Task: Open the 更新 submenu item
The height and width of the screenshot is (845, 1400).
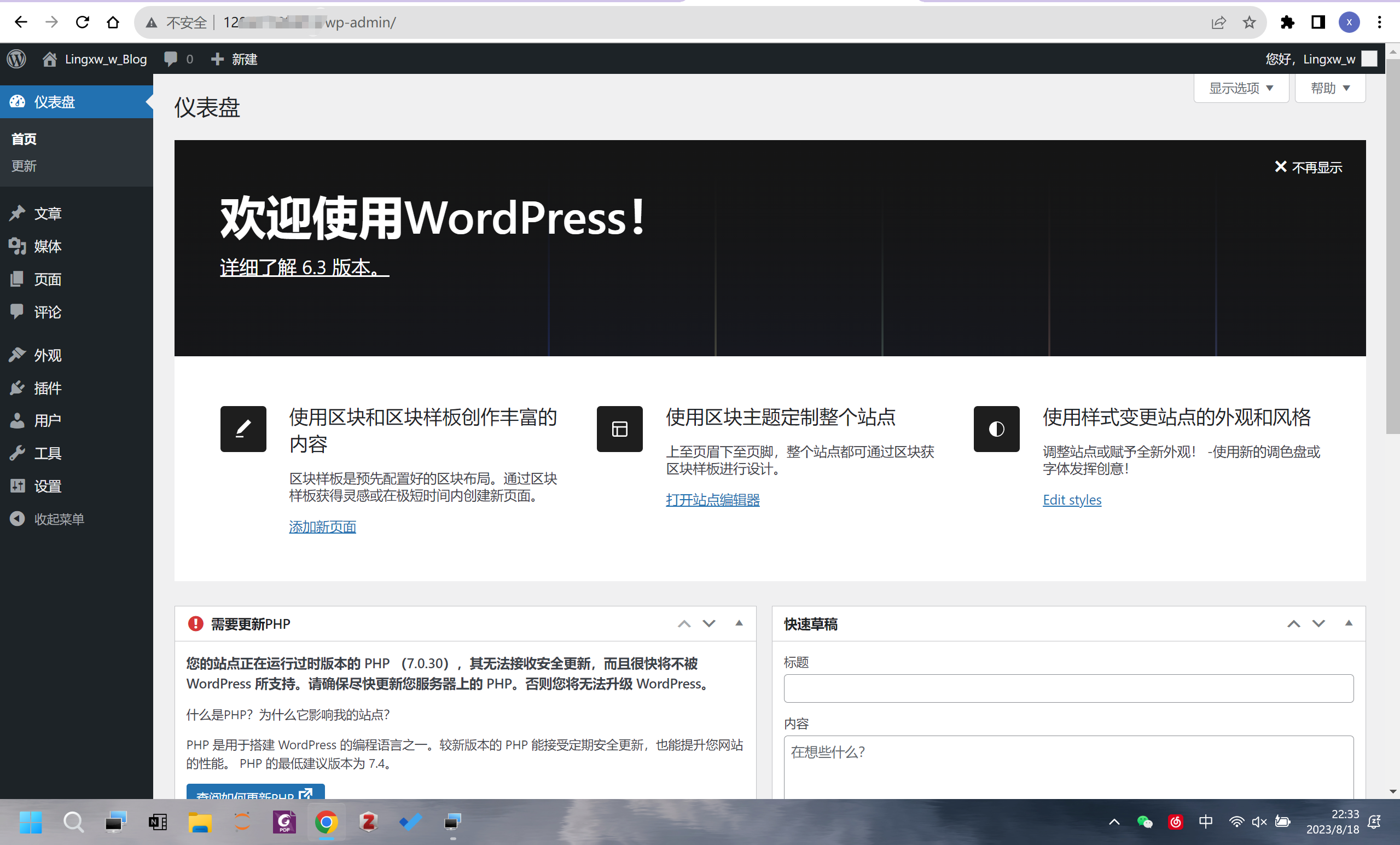Action: pos(24,166)
